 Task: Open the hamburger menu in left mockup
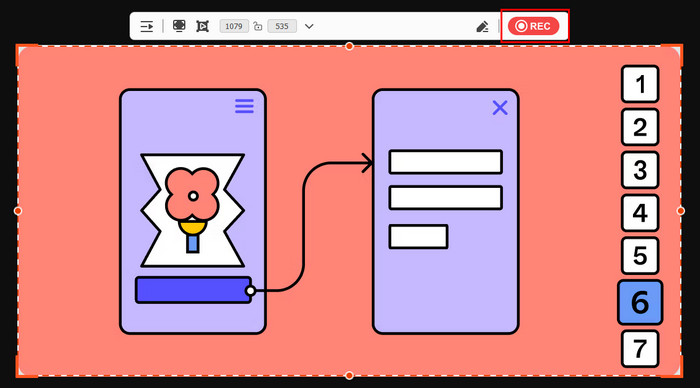(x=244, y=106)
